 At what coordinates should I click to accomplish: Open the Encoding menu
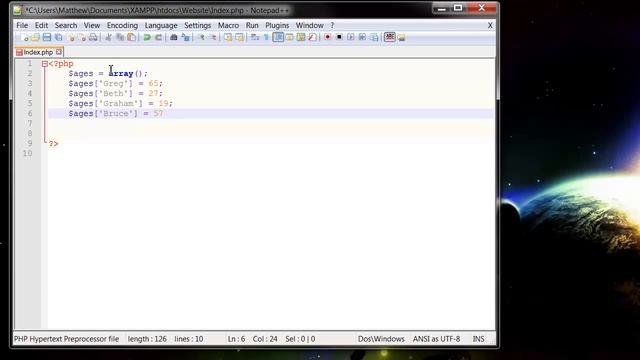point(122,25)
